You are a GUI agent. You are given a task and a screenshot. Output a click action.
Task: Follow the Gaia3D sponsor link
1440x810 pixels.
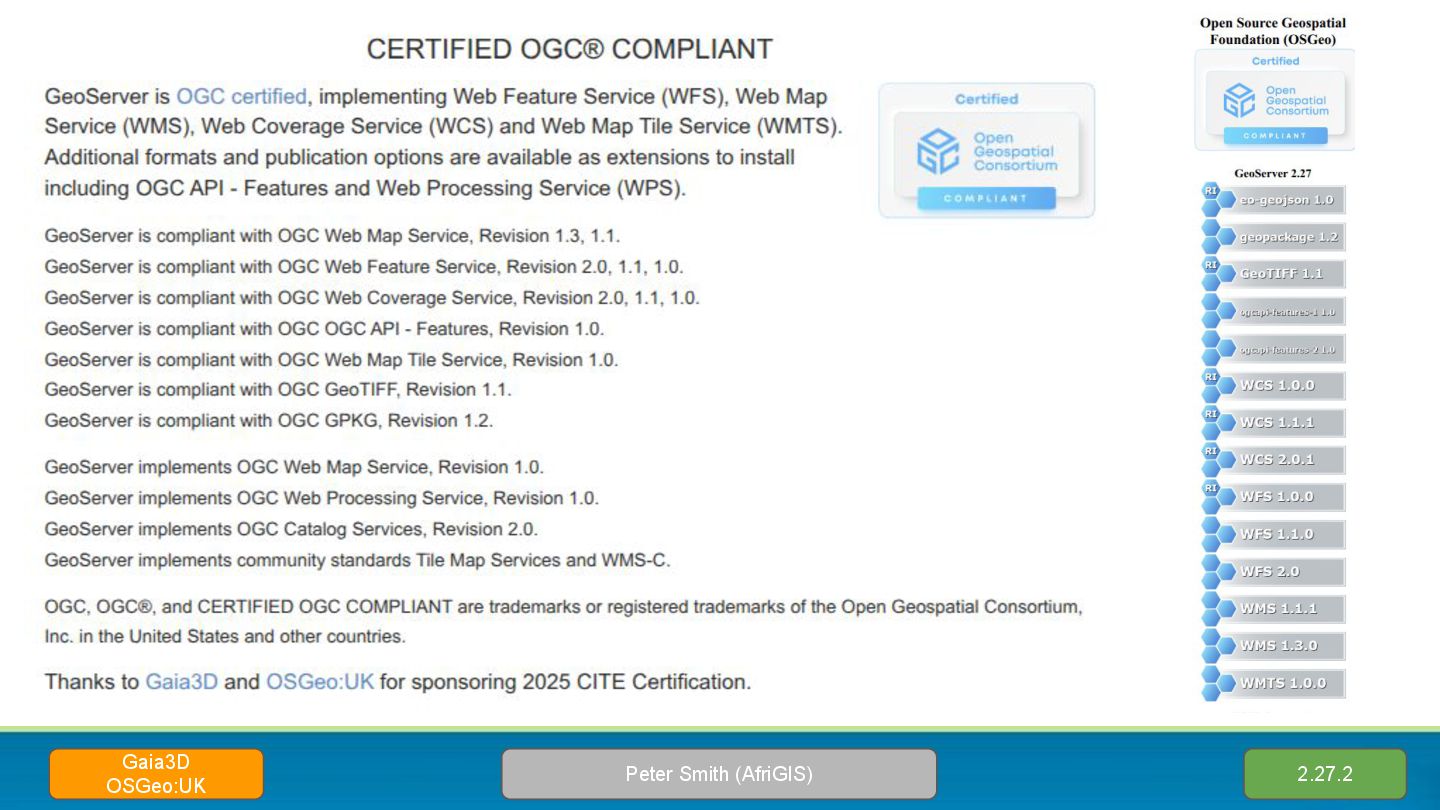coord(181,682)
